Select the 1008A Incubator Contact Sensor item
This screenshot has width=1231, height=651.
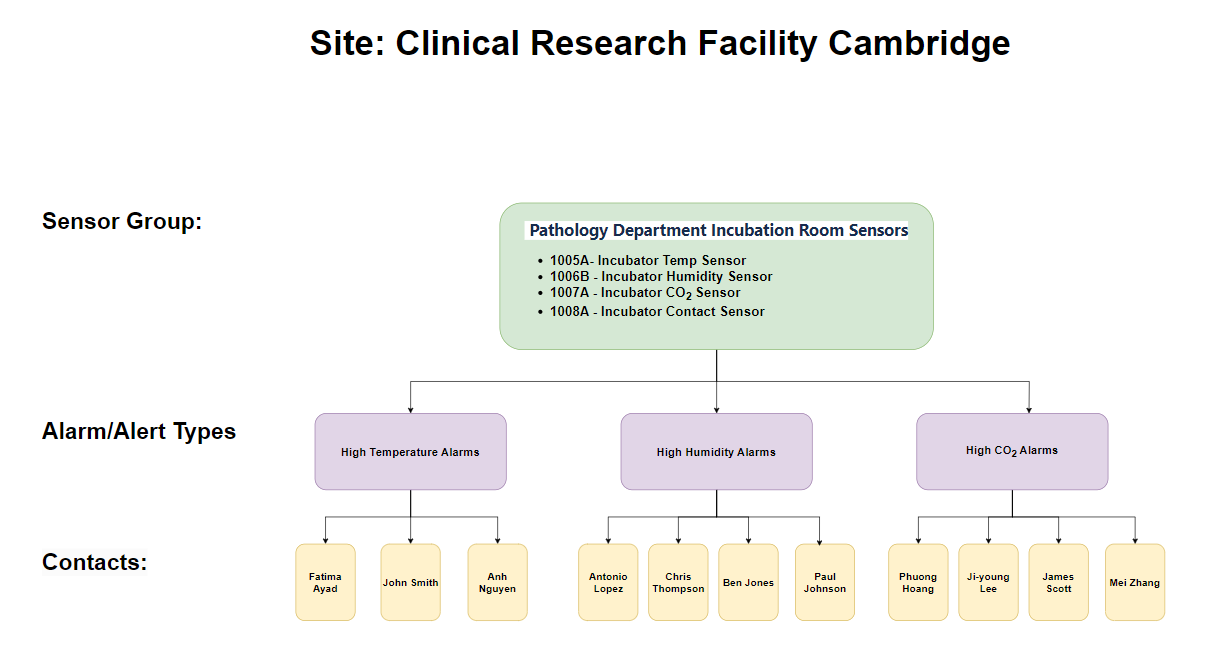[x=657, y=312]
